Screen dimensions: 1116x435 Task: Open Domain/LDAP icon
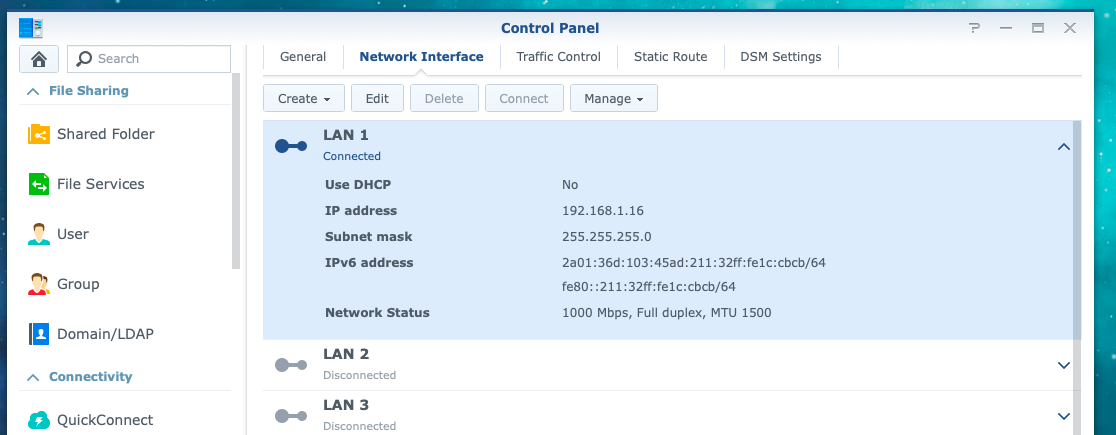38,334
